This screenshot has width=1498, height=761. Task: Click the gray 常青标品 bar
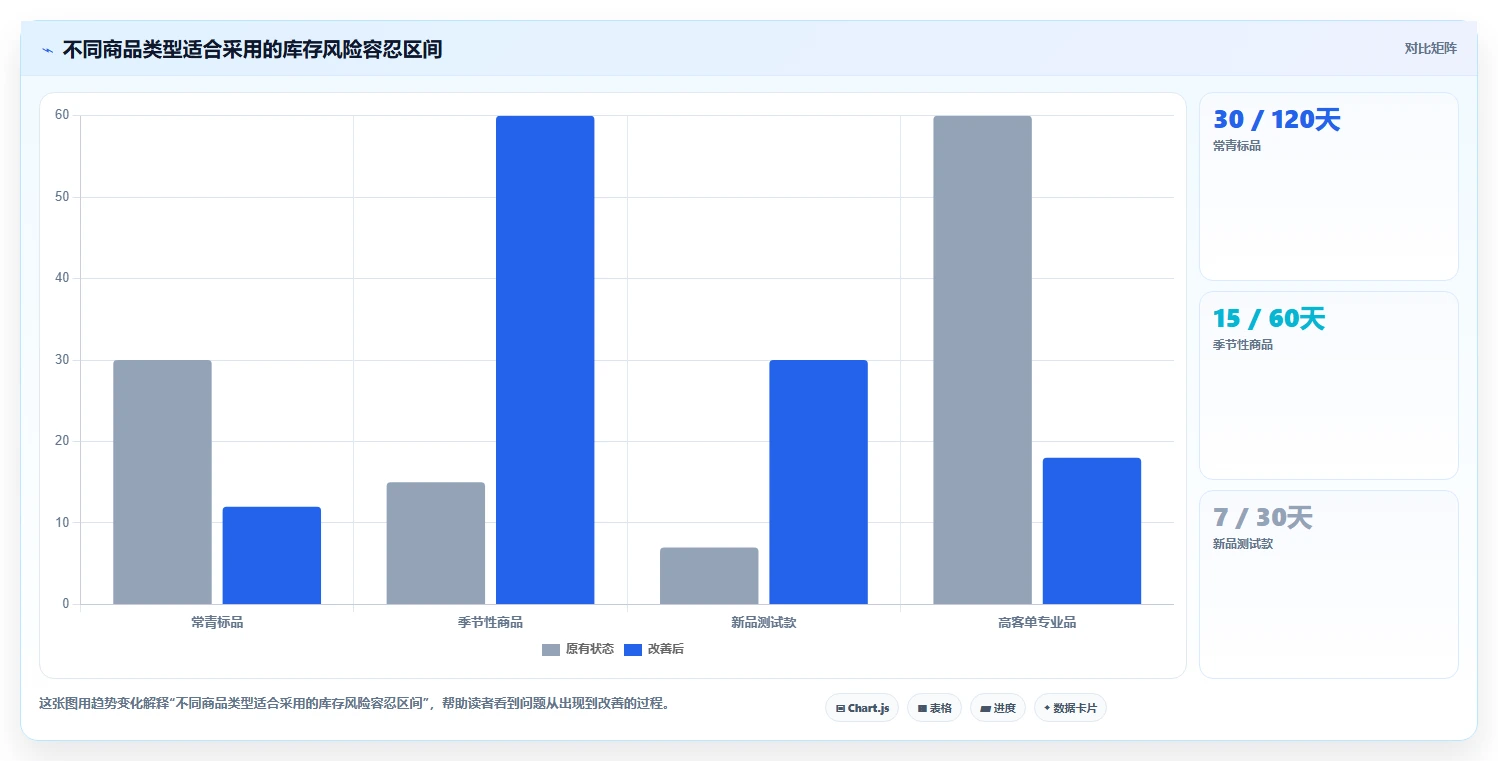(162, 482)
